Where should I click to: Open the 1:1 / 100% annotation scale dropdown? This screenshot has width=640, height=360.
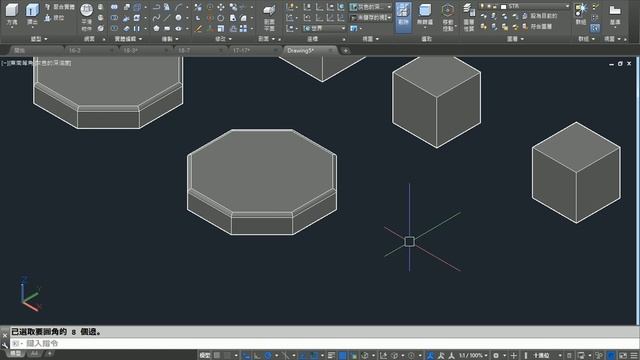pyautogui.click(x=473, y=356)
